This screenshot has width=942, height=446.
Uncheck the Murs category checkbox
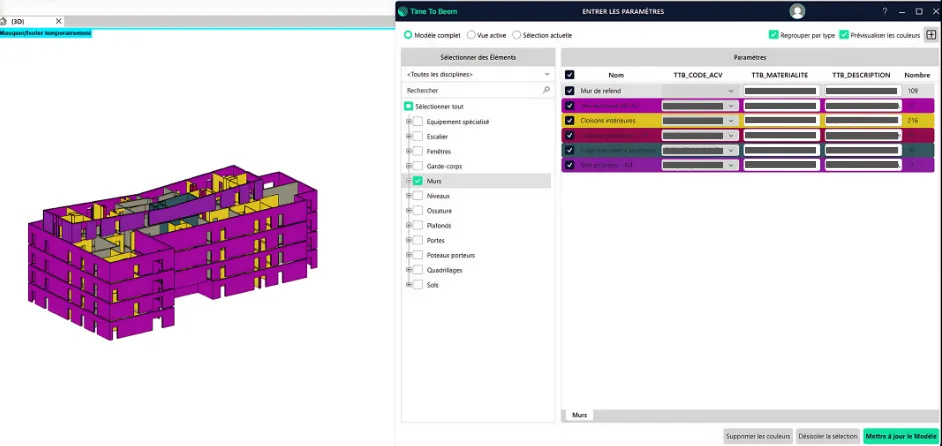418,181
